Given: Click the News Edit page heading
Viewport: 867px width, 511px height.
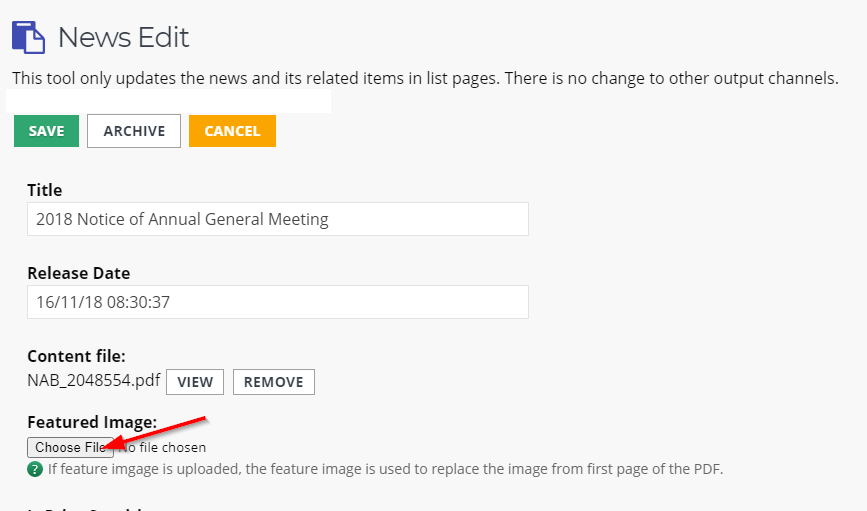Looking at the screenshot, I should (x=123, y=38).
